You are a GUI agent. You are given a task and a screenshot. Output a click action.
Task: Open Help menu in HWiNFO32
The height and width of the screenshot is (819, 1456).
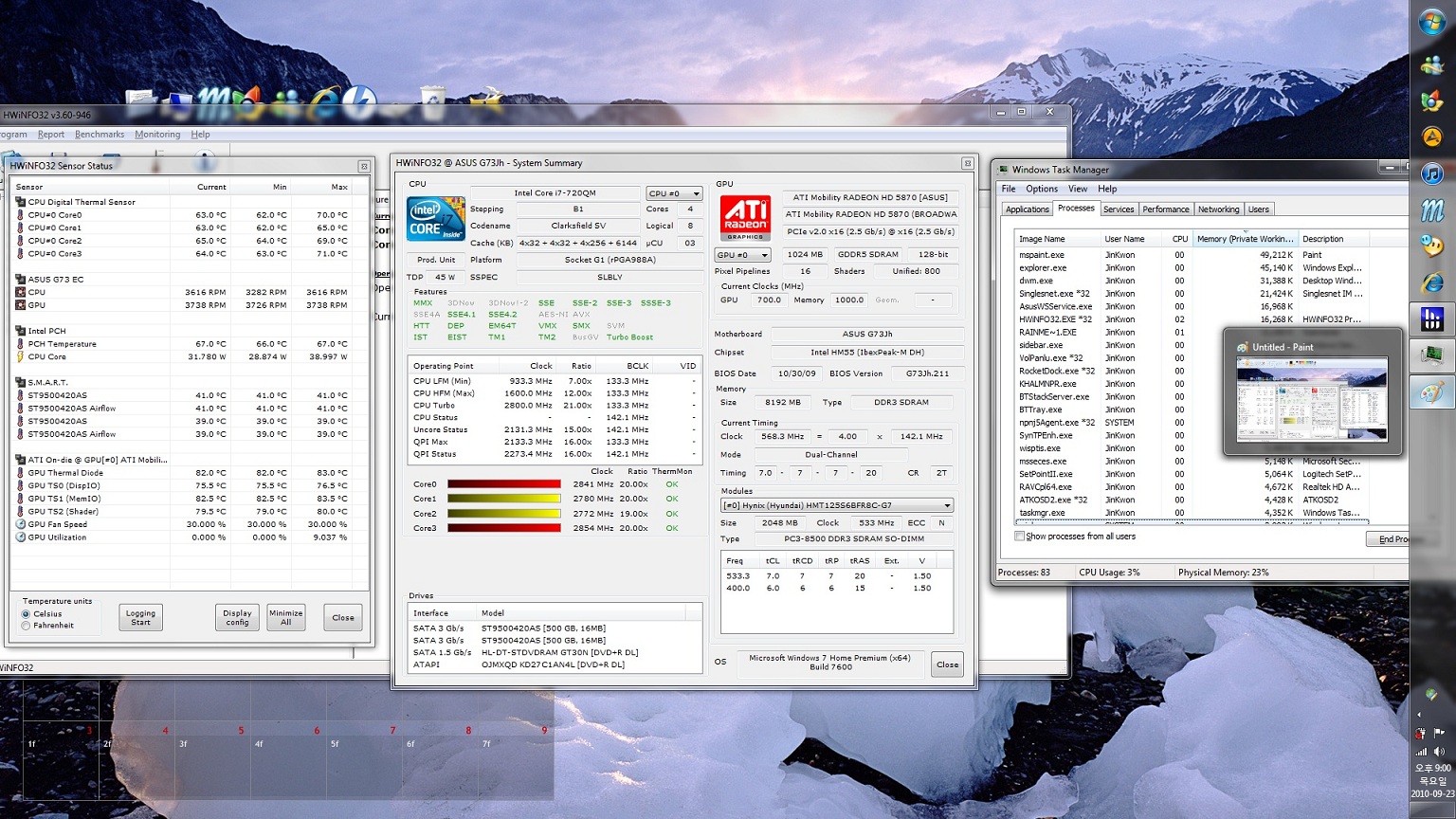[x=200, y=135]
